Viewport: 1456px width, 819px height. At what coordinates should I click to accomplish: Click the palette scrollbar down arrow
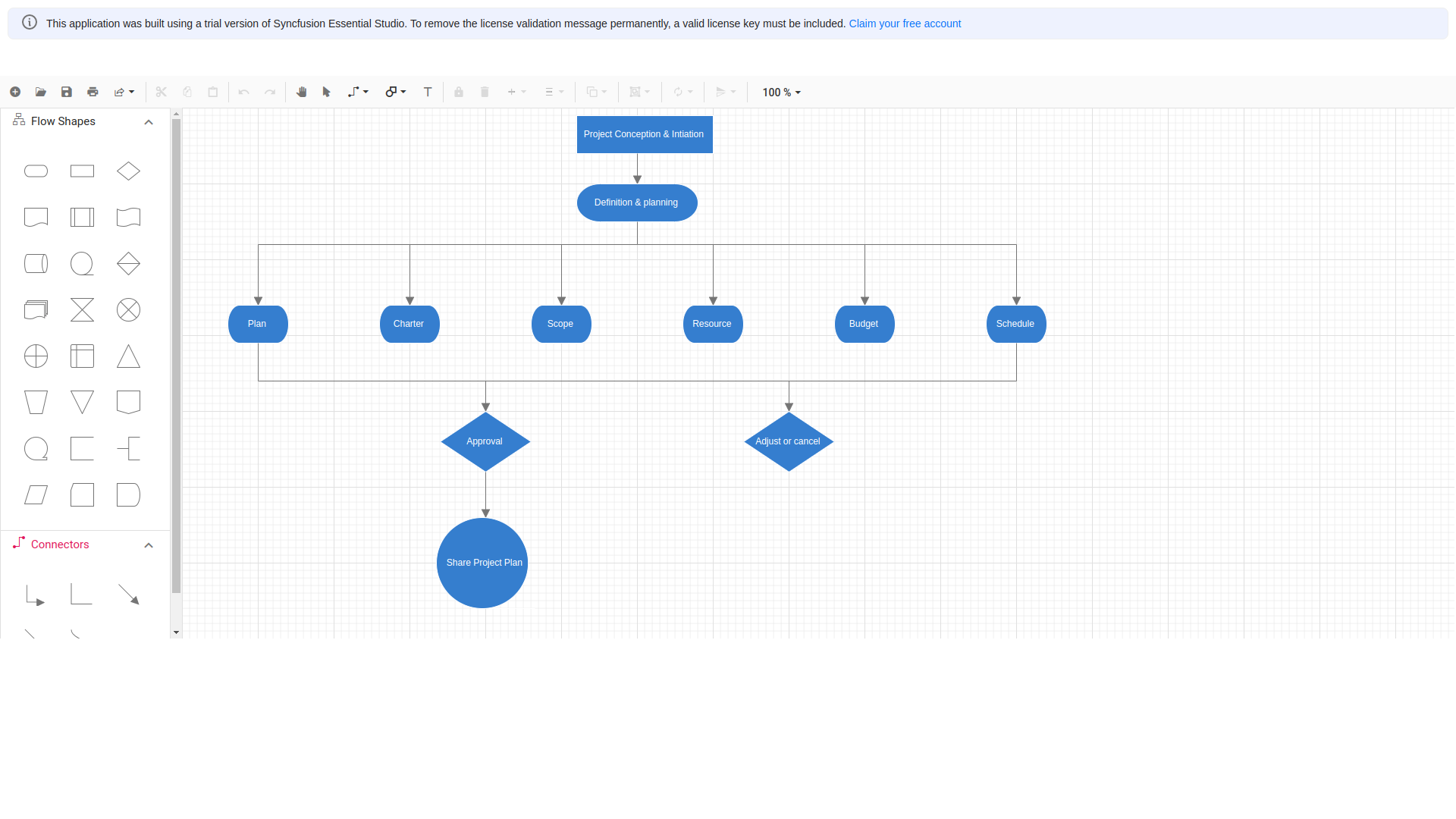point(176,632)
